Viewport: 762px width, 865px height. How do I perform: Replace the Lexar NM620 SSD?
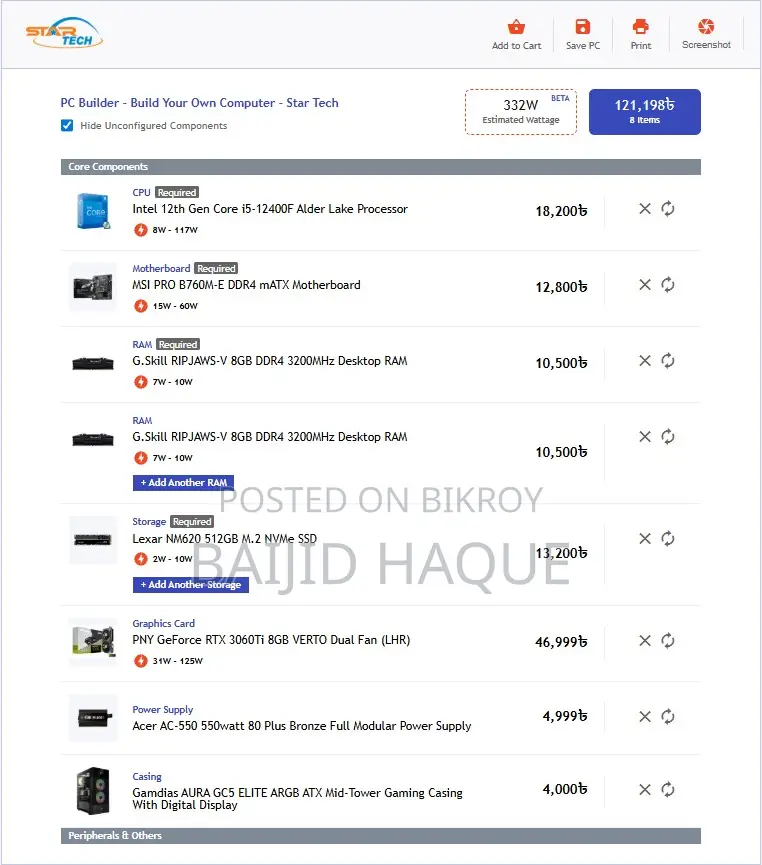[668, 538]
